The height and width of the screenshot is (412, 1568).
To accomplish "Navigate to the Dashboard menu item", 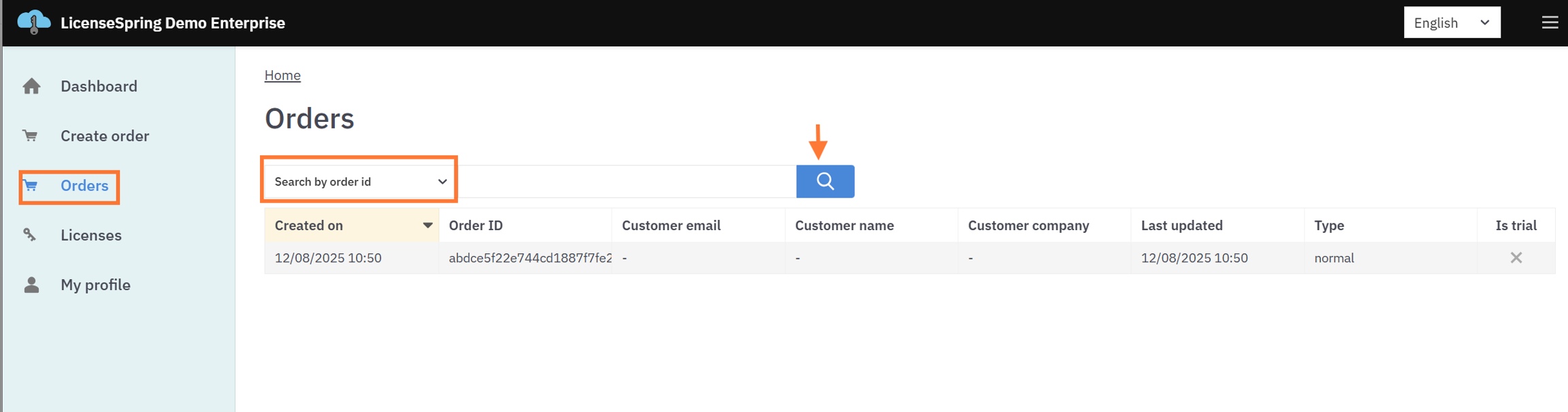I will click(x=99, y=86).
